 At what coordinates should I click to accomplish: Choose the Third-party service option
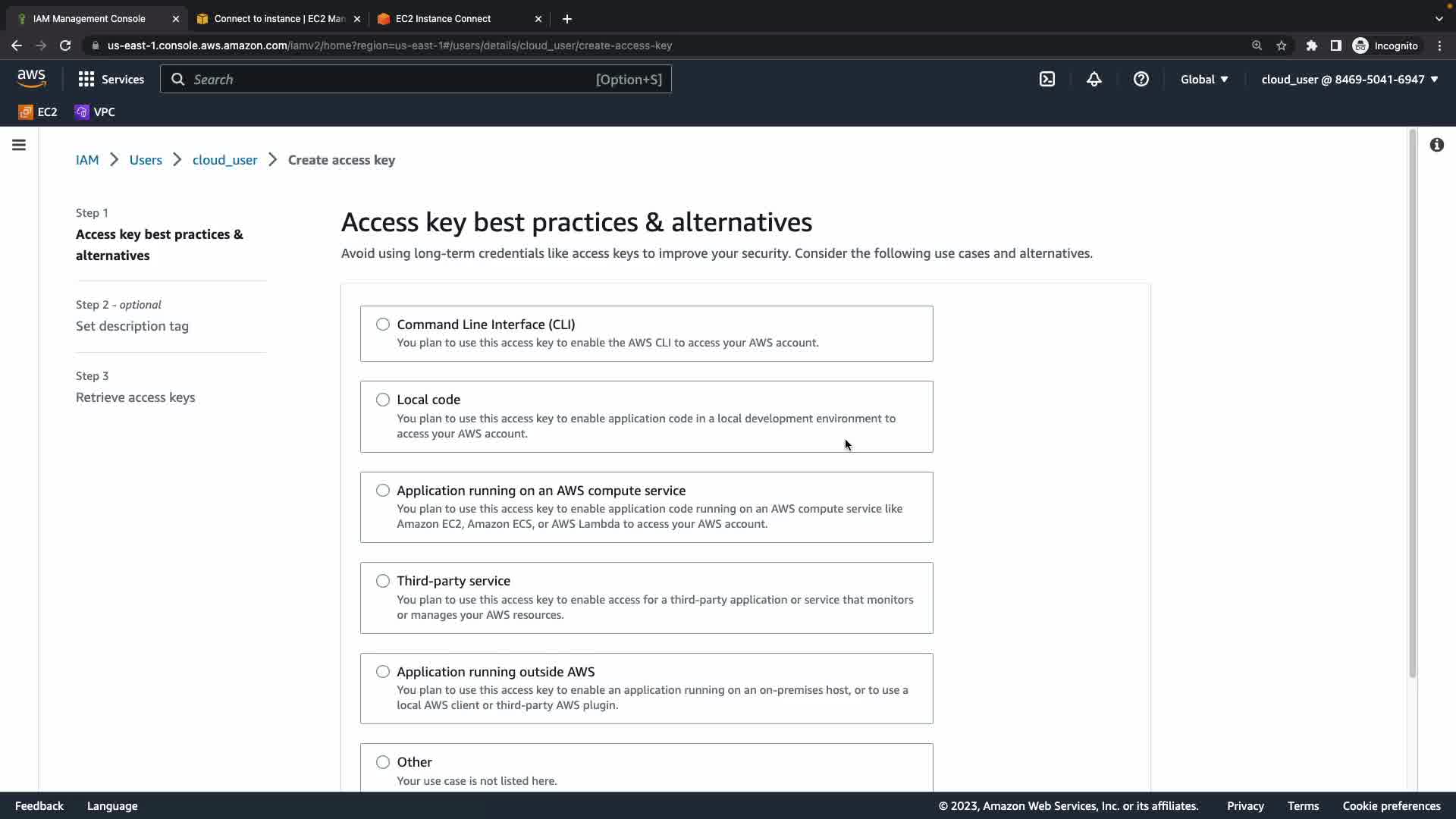(383, 581)
